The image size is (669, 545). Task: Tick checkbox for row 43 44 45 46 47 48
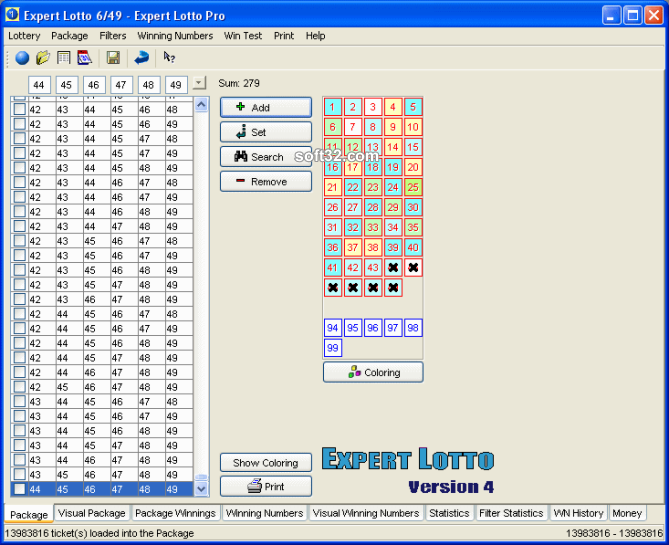tap(19, 401)
